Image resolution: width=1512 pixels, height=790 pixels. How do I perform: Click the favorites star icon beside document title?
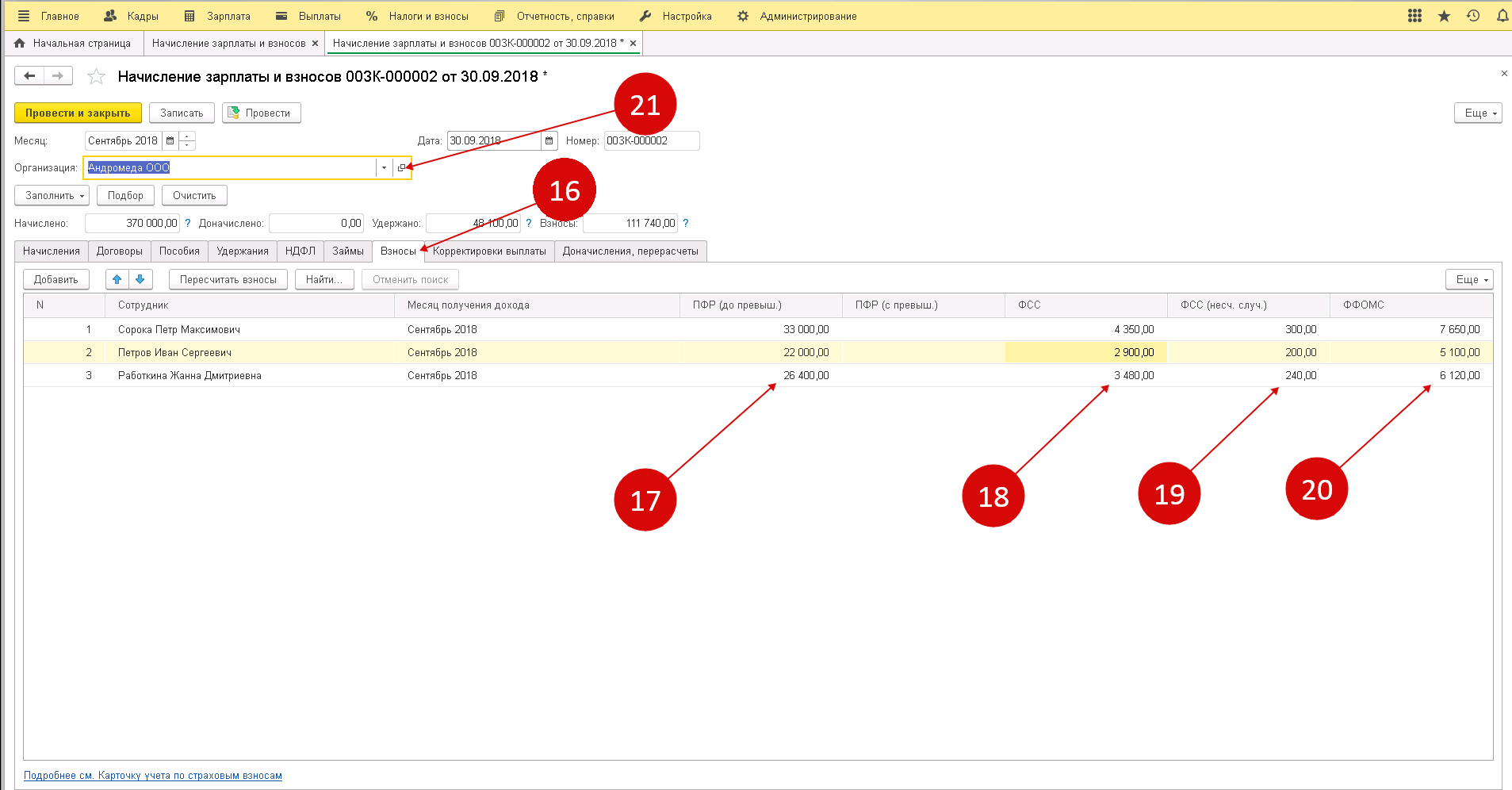(x=96, y=77)
